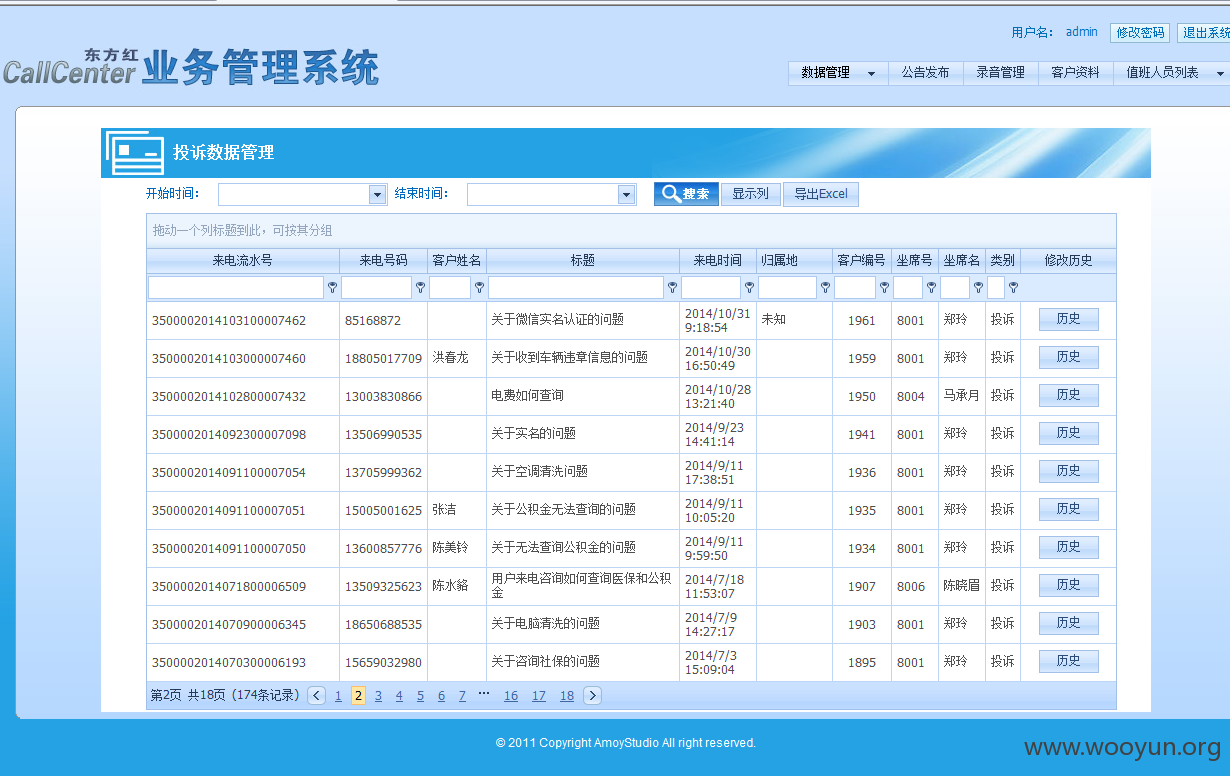Viewport: 1230px width, 776px height.
Task: Sort by 标题 column header
Action: (x=583, y=260)
